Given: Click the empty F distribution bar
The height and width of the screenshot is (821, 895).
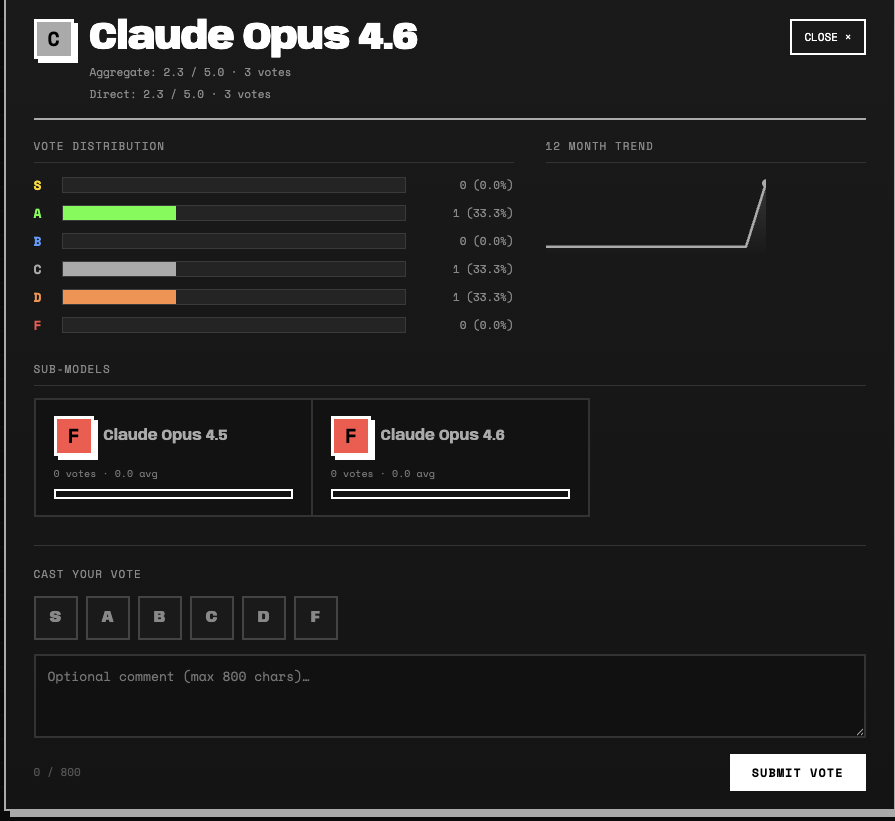Looking at the screenshot, I should (x=234, y=325).
